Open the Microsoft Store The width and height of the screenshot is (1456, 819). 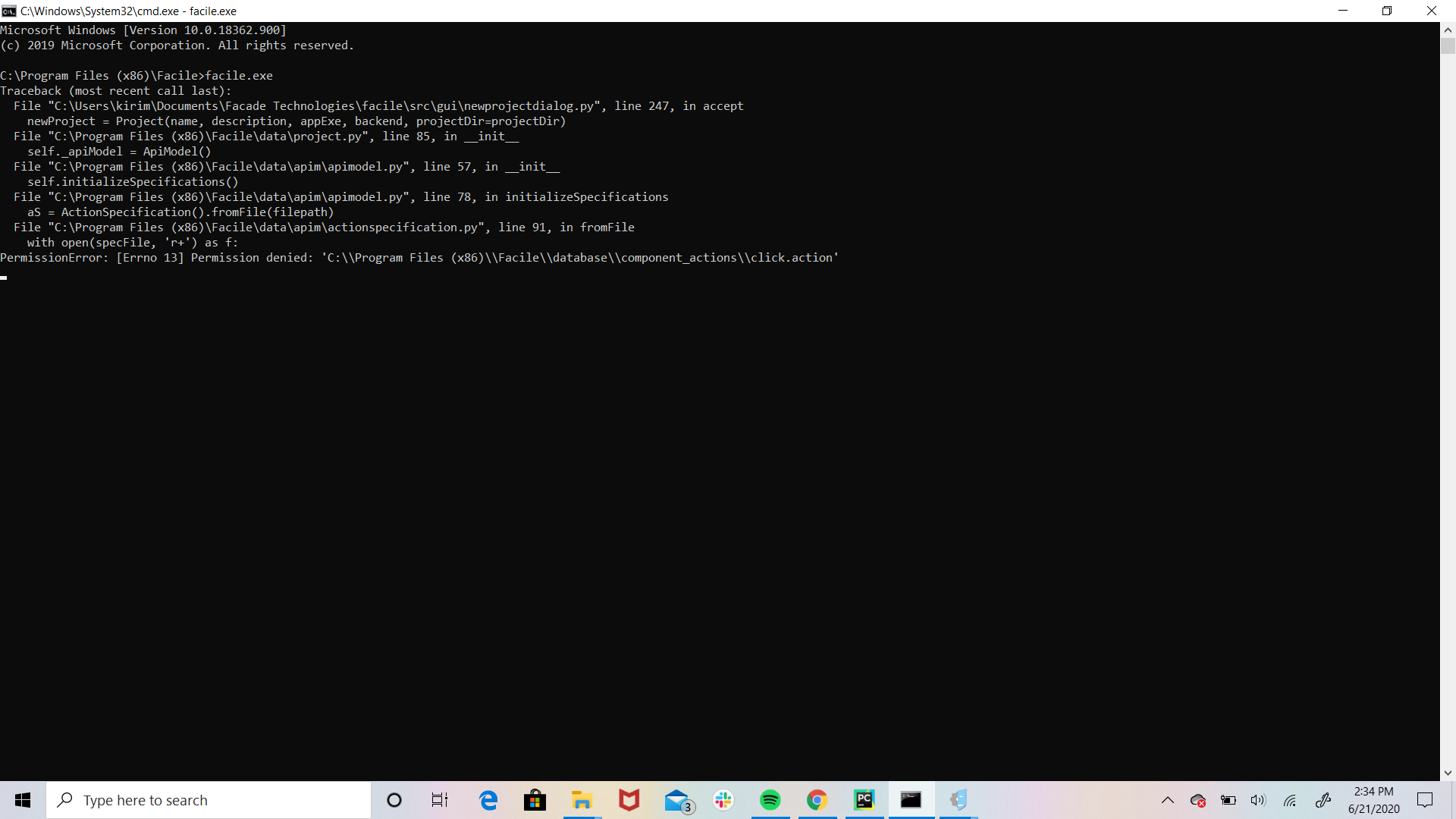pyautogui.click(x=535, y=800)
